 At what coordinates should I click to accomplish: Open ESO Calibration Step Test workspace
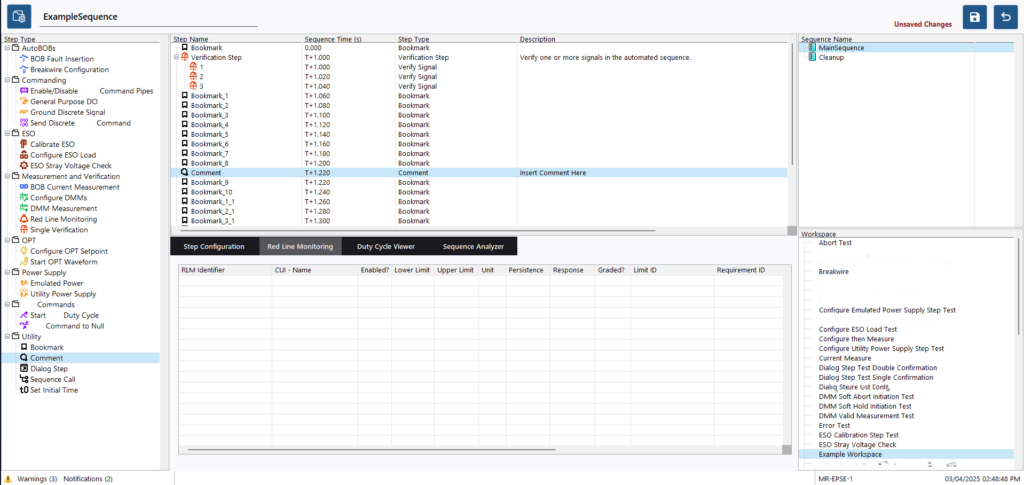click(x=858, y=435)
